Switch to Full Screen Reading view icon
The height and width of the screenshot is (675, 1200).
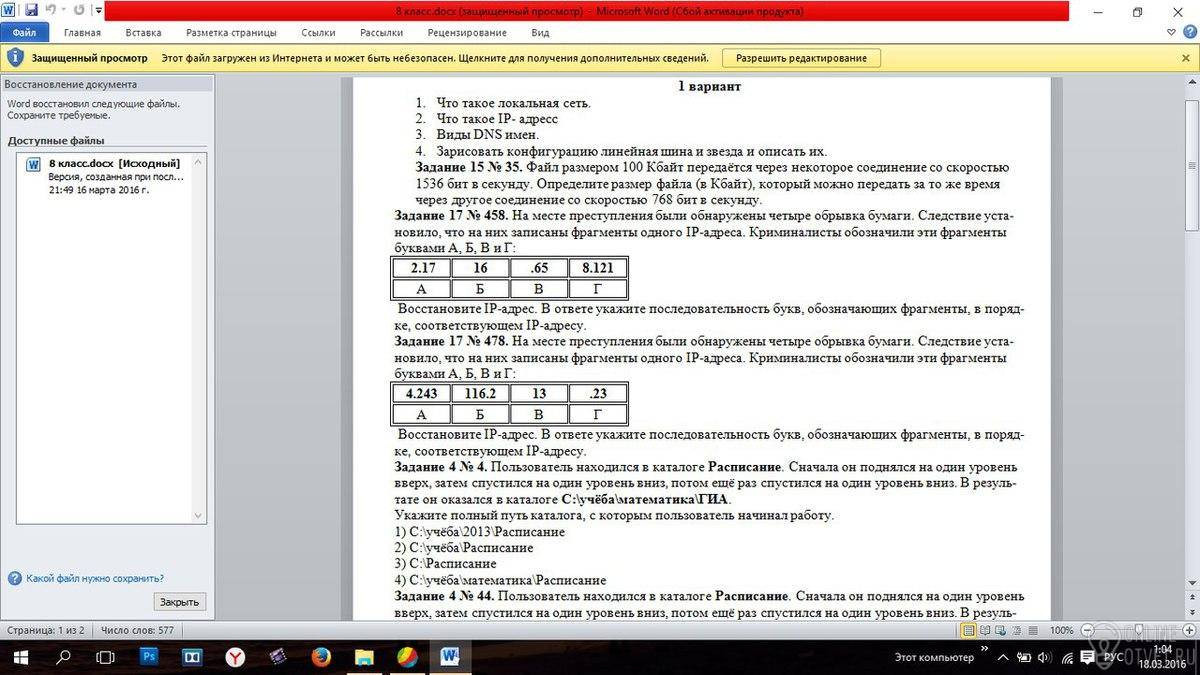985,630
